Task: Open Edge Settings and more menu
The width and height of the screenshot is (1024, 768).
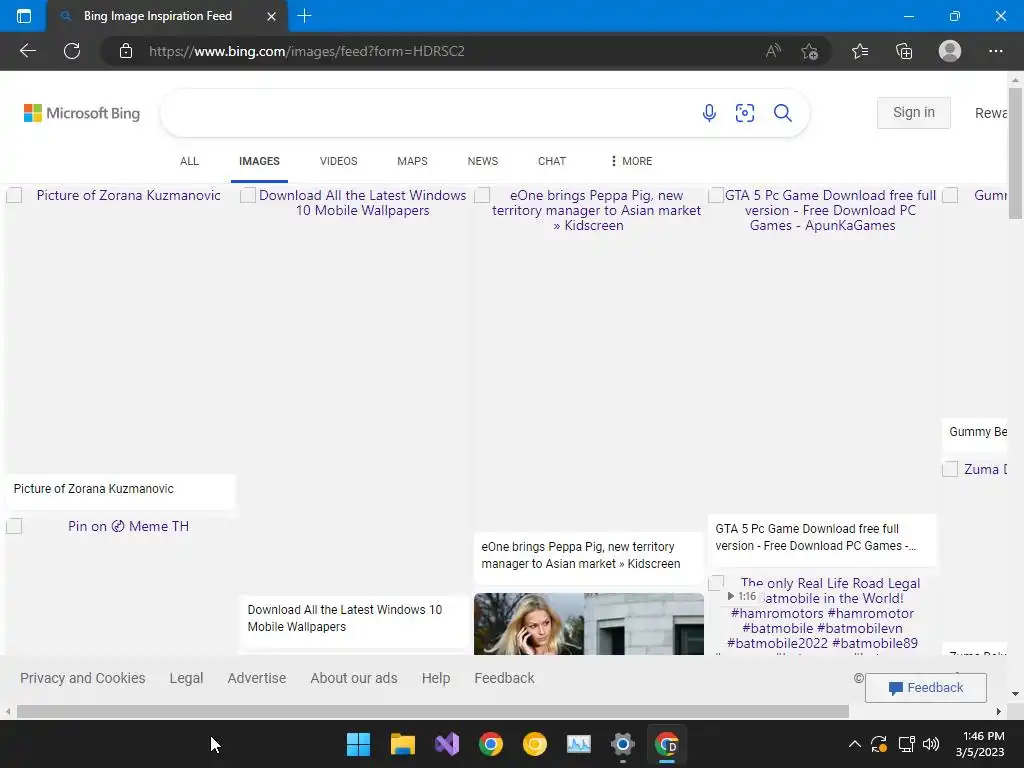Action: point(995,51)
